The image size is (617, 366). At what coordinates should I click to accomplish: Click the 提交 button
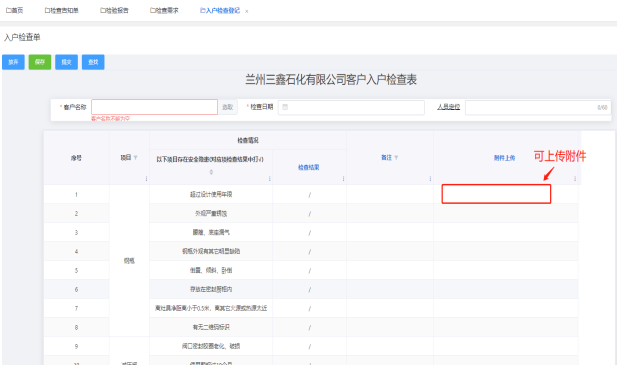coord(67,62)
